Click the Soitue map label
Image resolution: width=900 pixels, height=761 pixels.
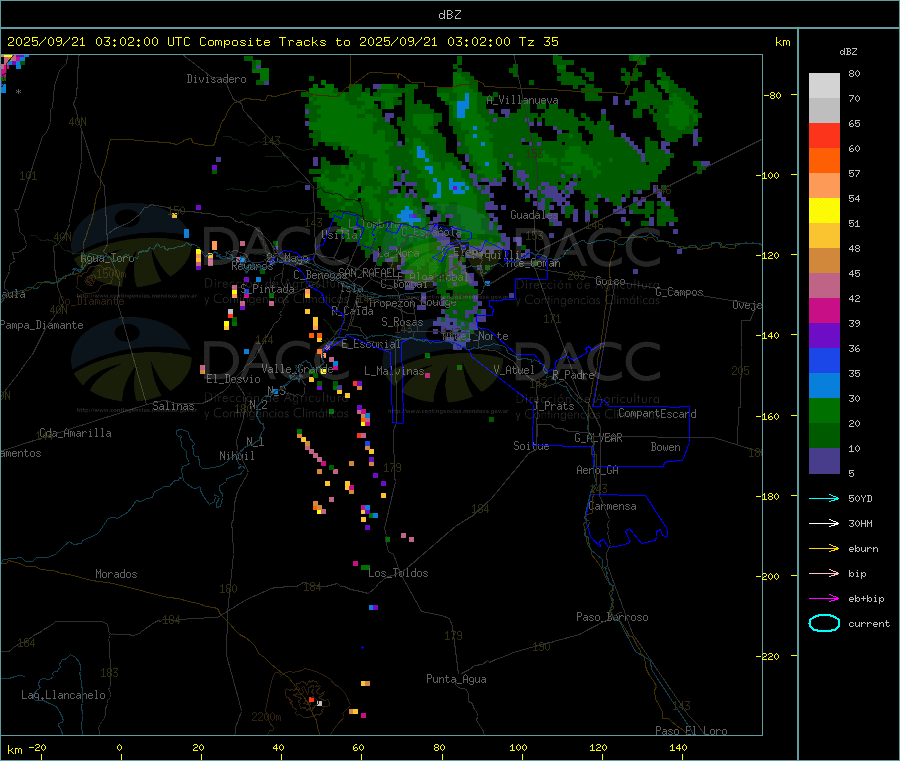(531, 446)
